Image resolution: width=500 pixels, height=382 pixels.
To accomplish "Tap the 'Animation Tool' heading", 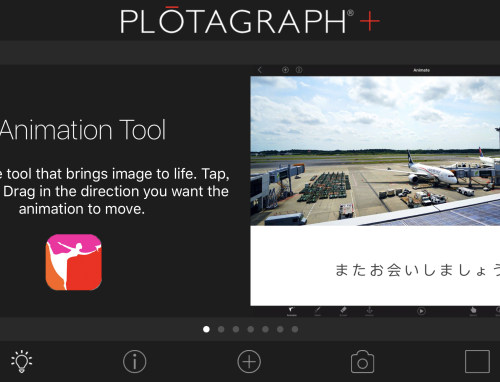I will point(83,130).
